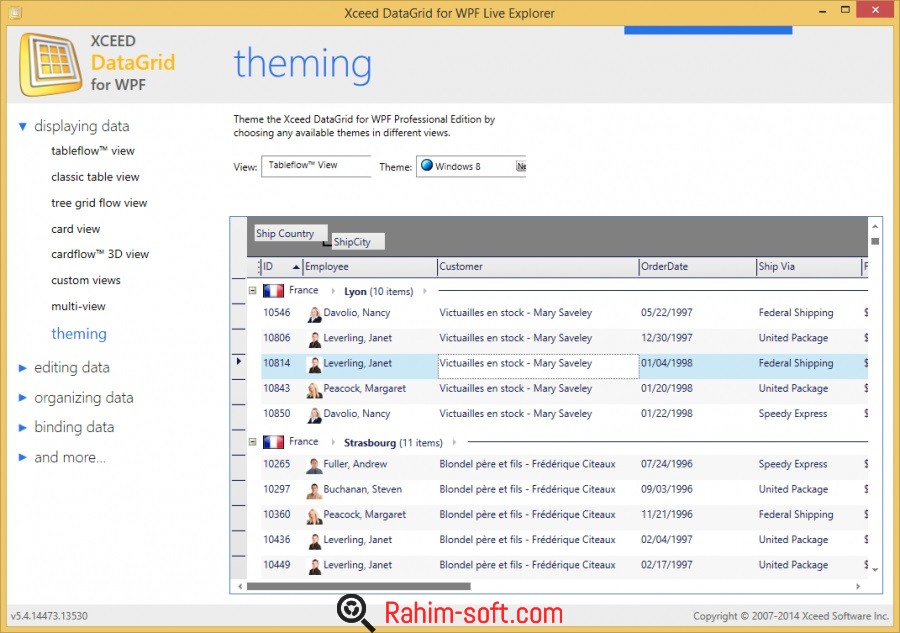Expand the and more... section
Viewport: 900px width, 633px height.
pos(22,457)
